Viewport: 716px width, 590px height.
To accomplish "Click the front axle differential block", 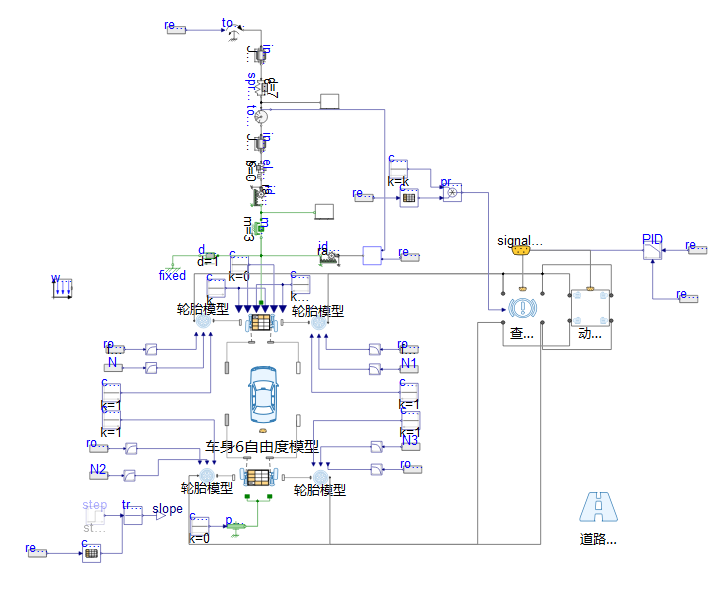I will 262,322.
